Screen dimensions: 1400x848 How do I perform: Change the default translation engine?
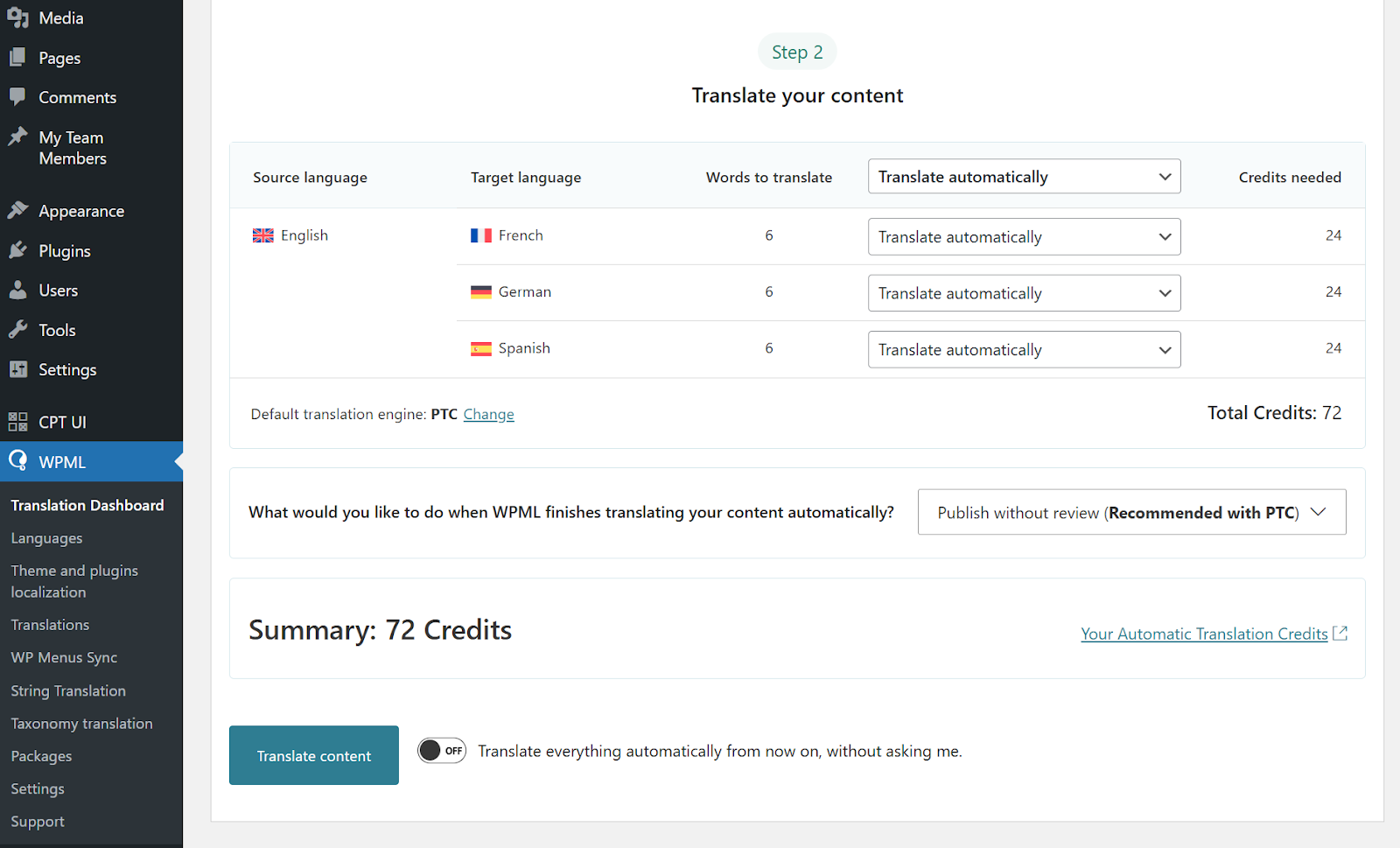(488, 415)
